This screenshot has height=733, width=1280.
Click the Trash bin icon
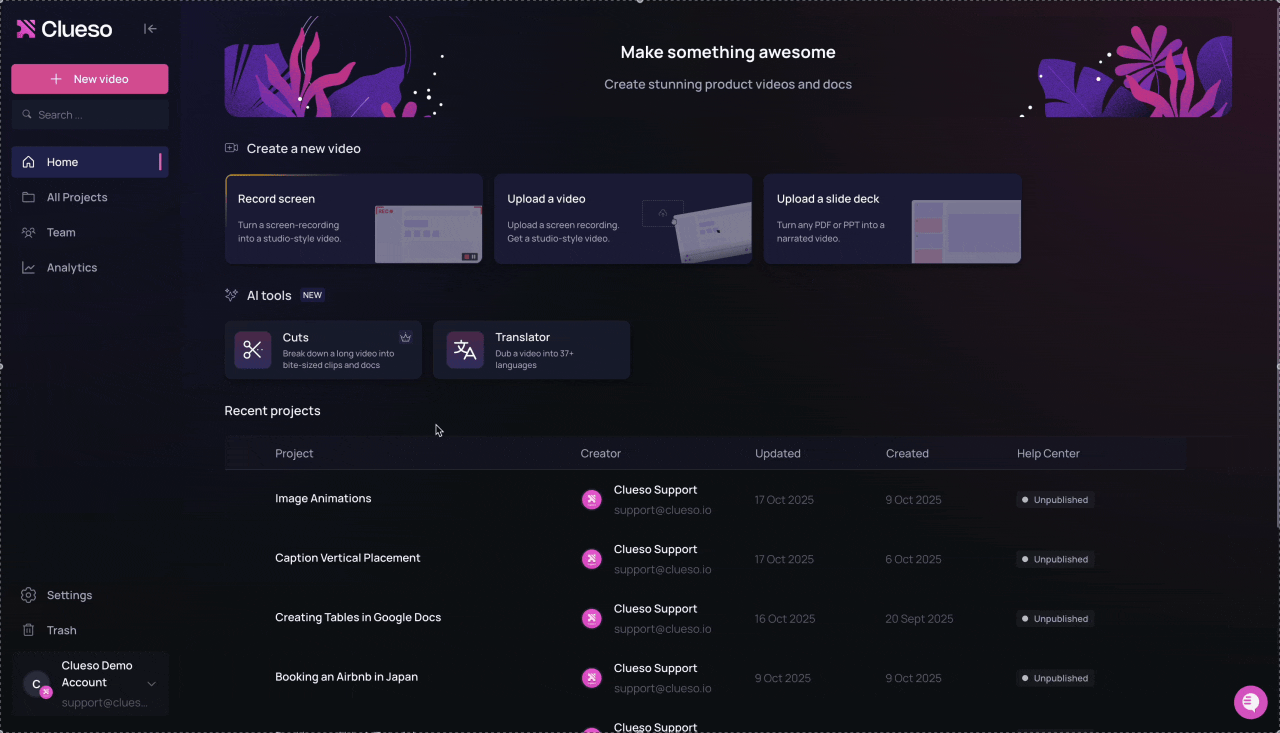[x=28, y=630]
